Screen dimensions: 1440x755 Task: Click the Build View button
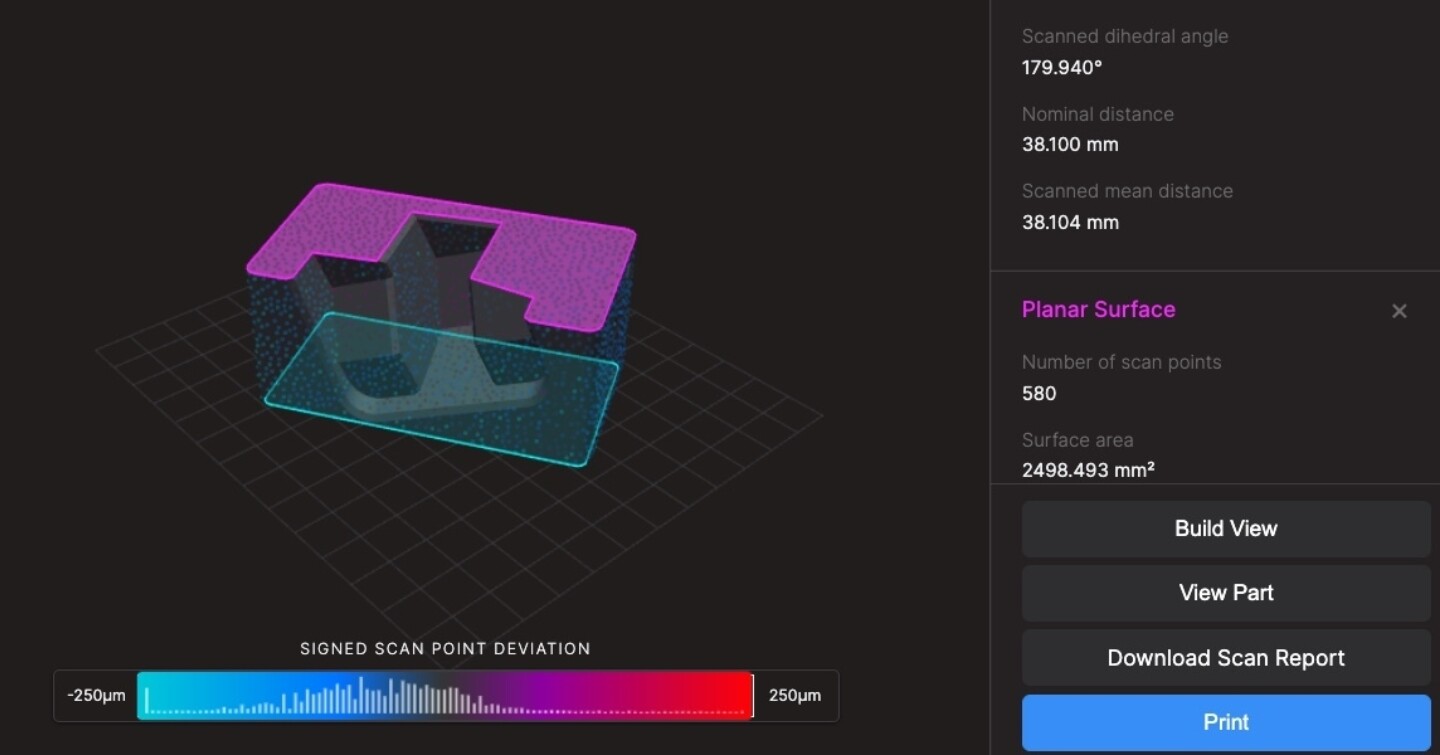point(1225,529)
